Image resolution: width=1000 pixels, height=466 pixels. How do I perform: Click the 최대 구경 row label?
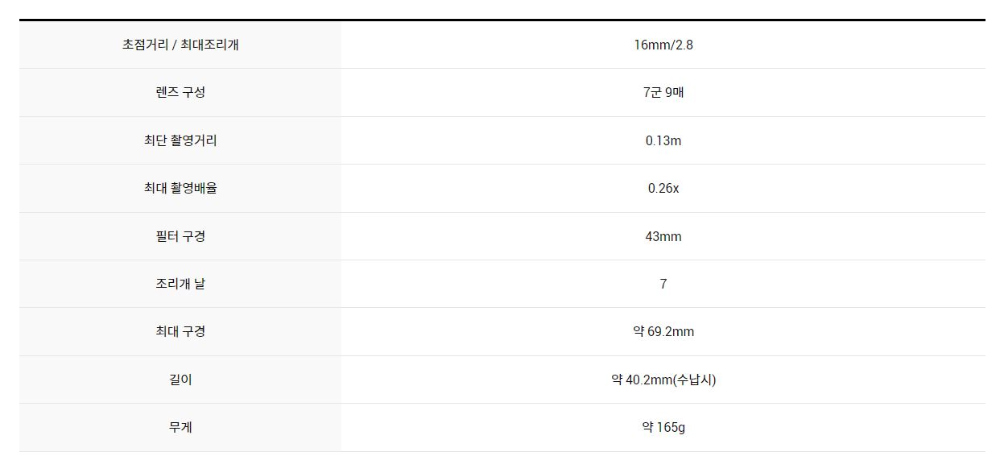180,332
